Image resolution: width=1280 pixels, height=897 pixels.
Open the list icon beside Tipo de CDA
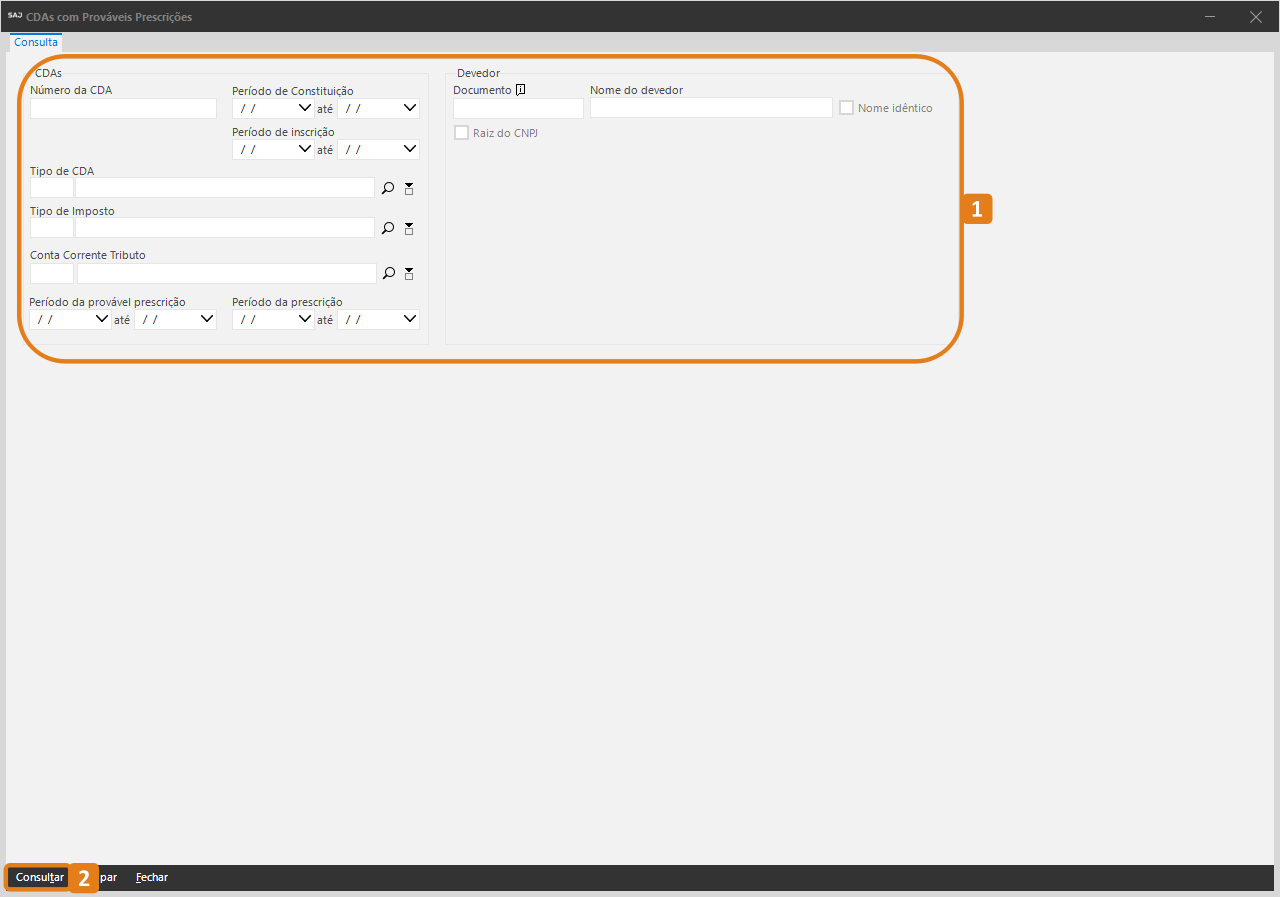coord(408,188)
